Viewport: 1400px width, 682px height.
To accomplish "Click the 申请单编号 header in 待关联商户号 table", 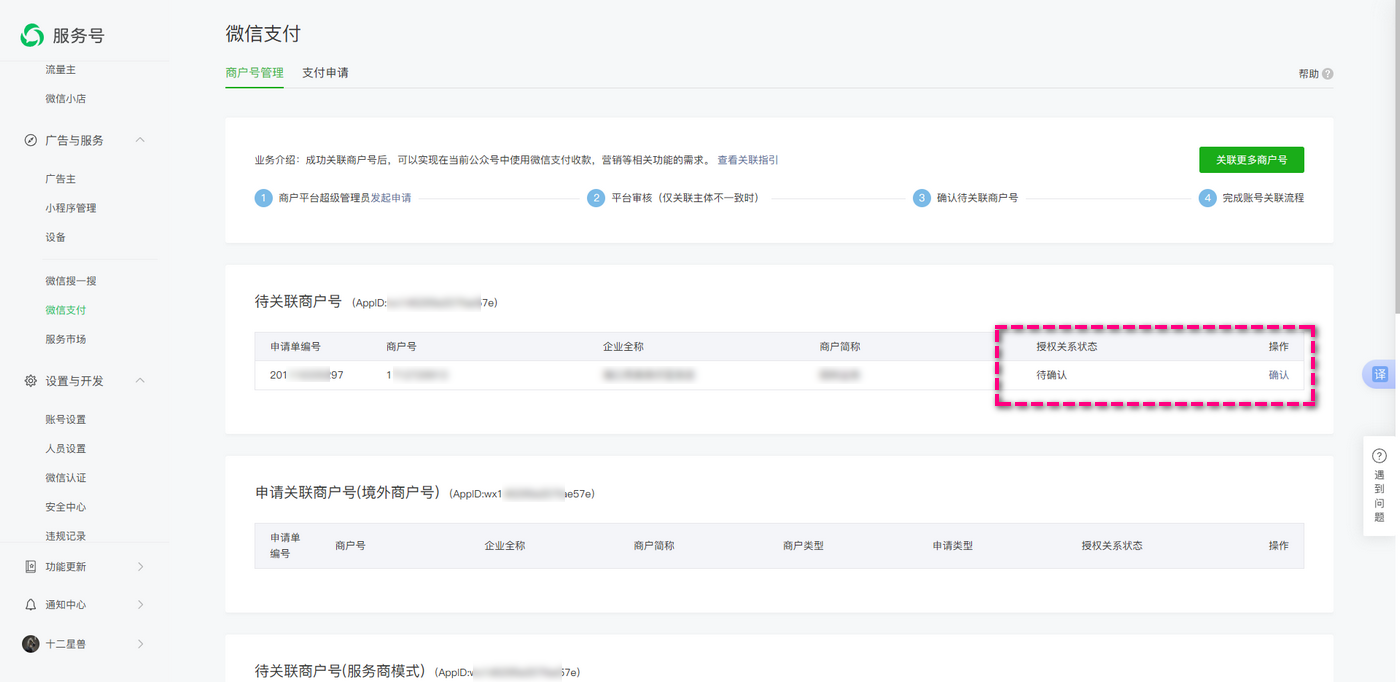I will 295,346.
